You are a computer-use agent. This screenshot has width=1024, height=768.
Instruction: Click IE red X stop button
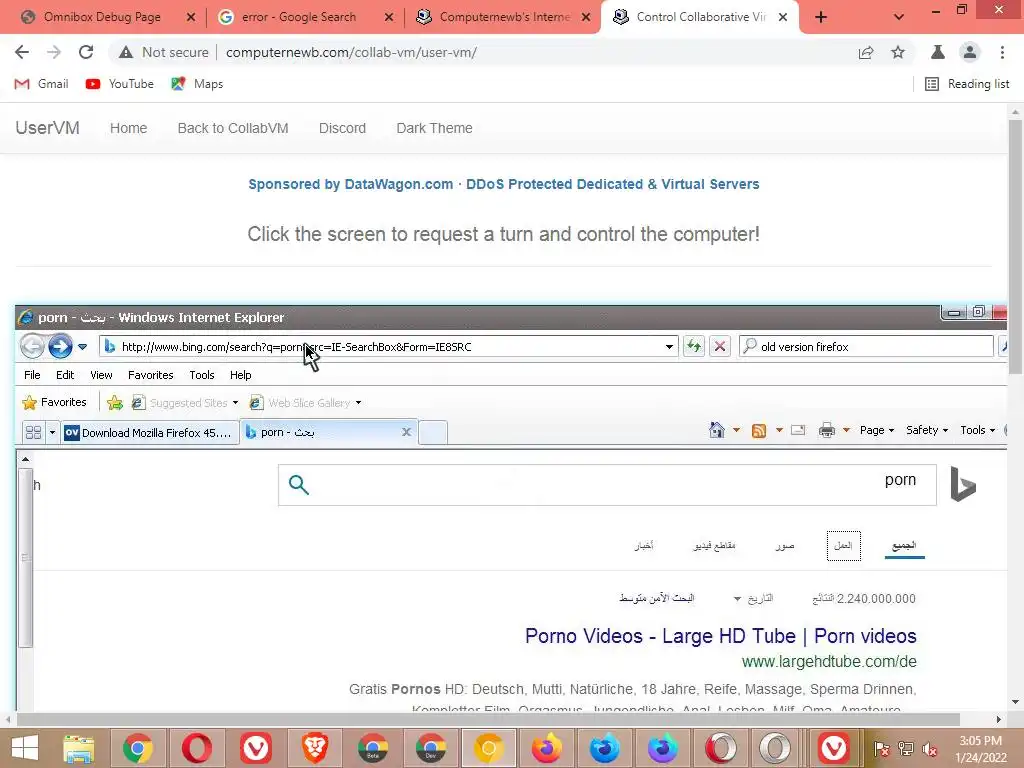(720, 346)
